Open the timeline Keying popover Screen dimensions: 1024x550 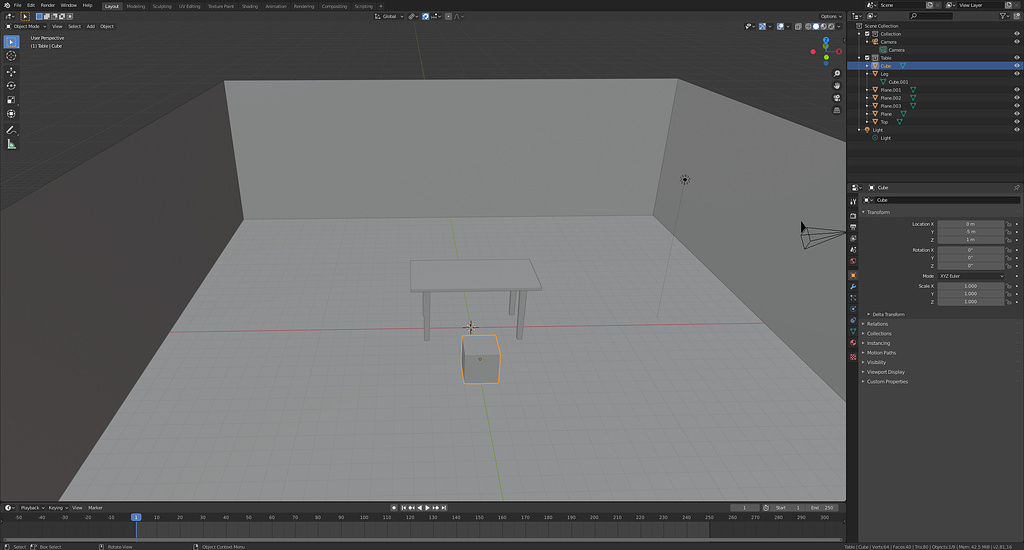click(x=57, y=508)
